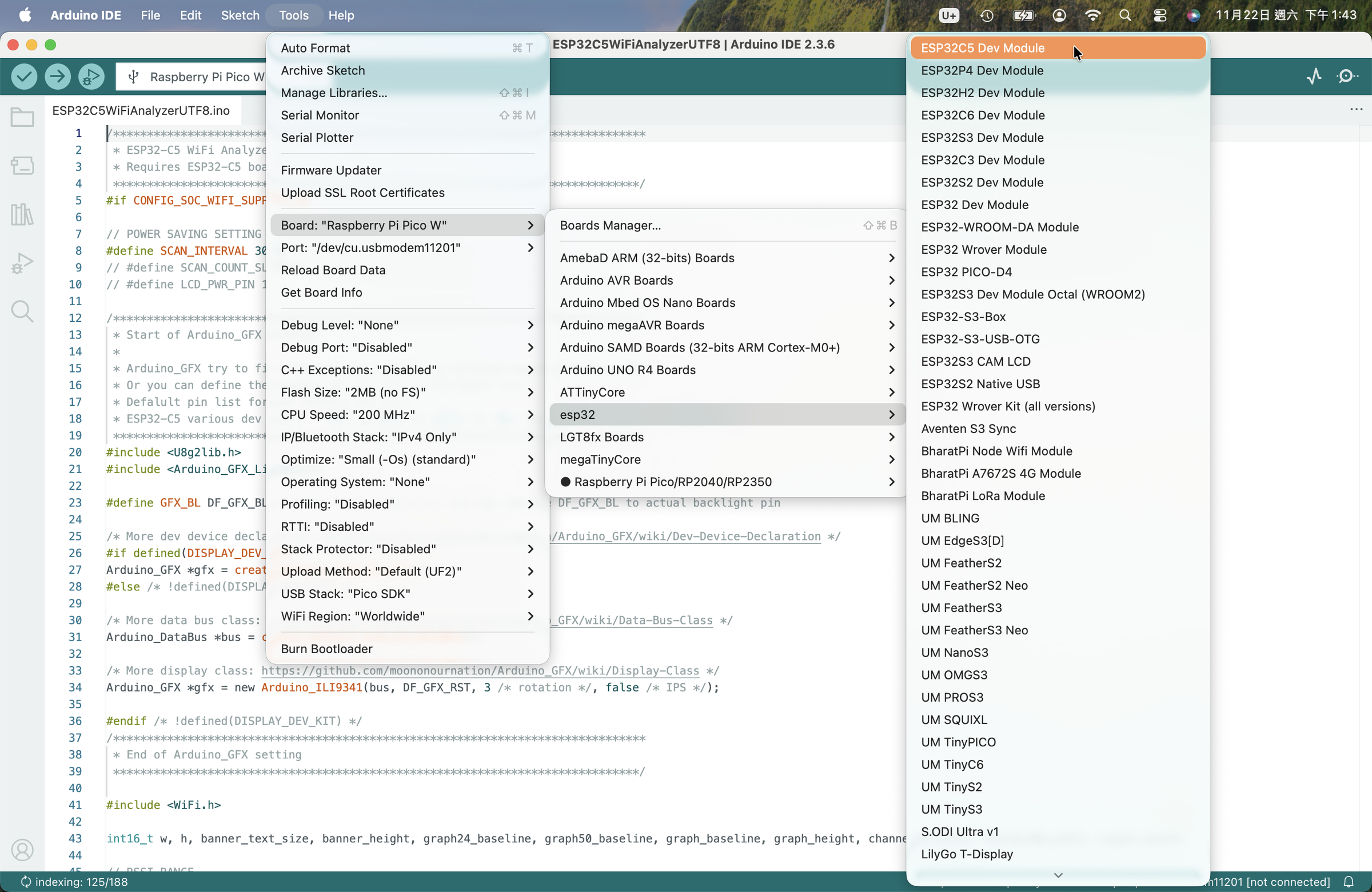Open Boards Manager sidebar icon
The width and height of the screenshot is (1372, 892).
[x=22, y=166]
